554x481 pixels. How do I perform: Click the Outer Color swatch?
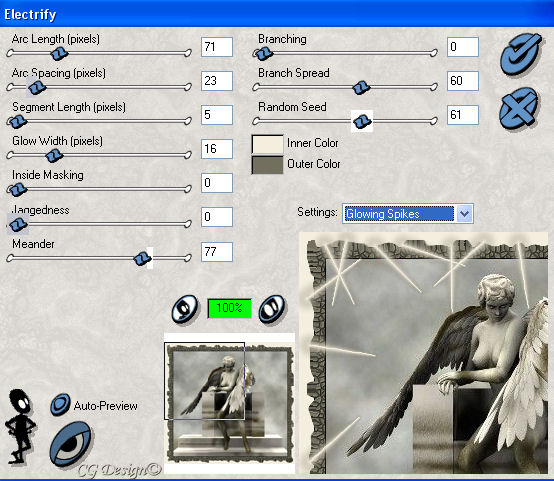point(267,165)
